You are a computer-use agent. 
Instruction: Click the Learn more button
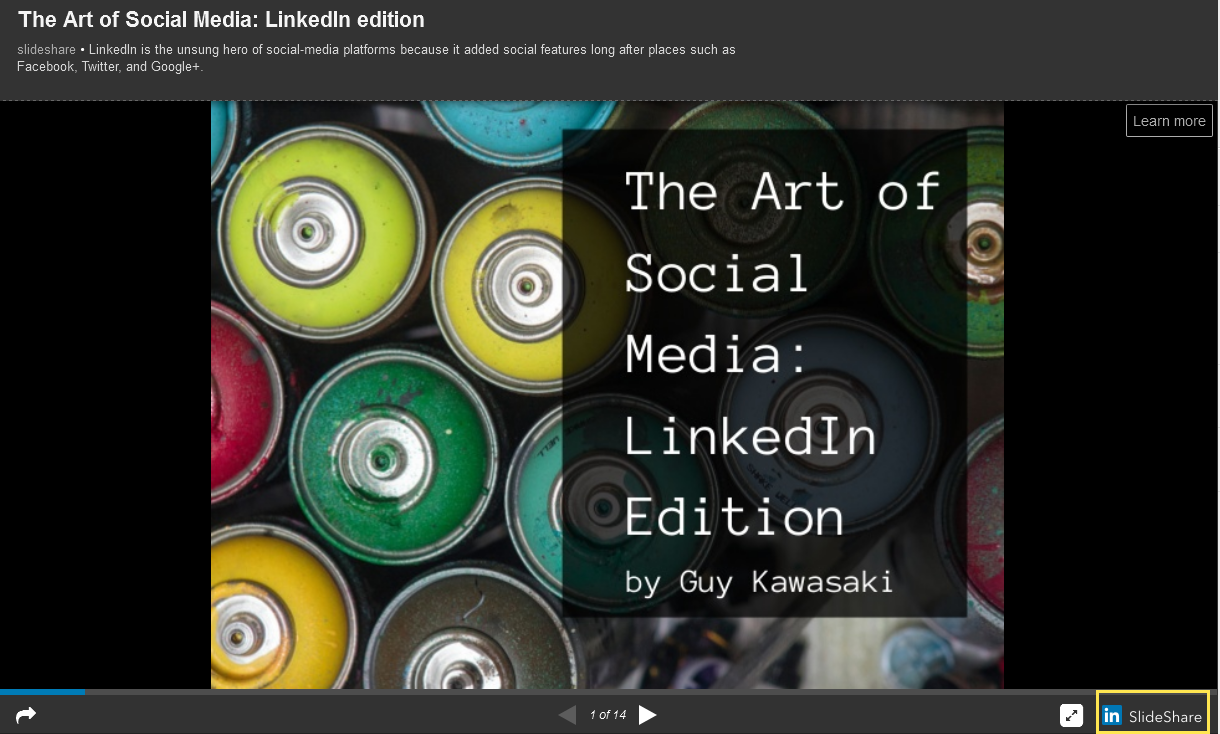pyautogui.click(x=1169, y=121)
